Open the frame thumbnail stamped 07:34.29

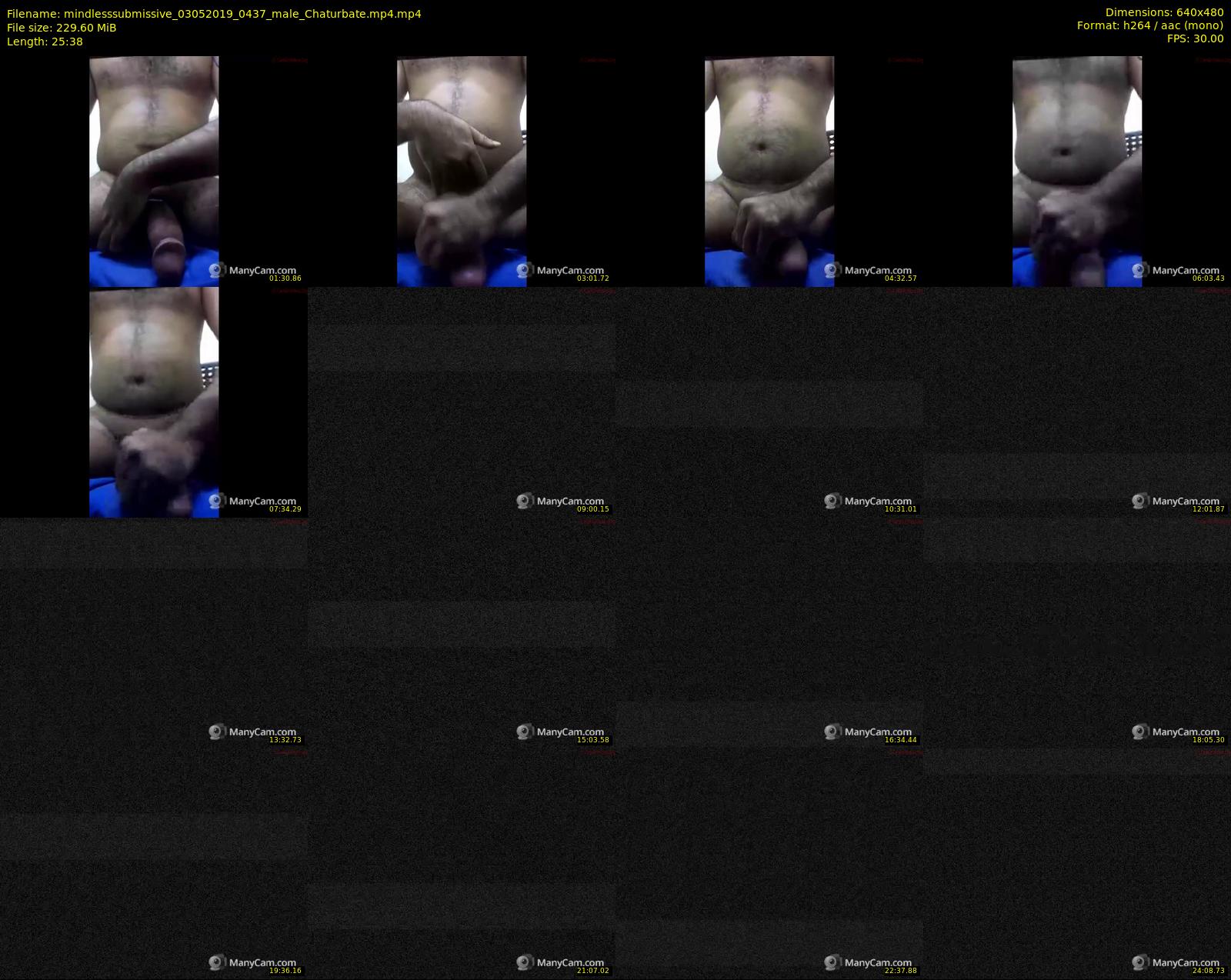point(154,402)
